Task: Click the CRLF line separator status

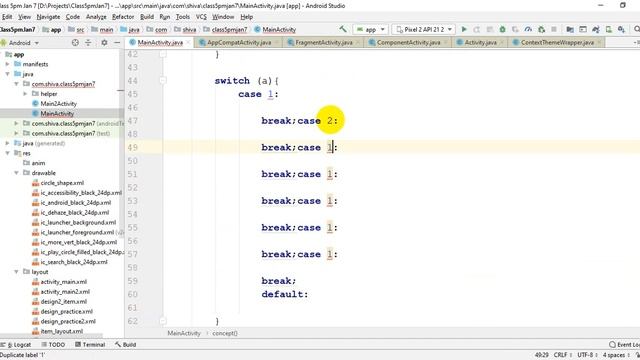Action: (560, 355)
